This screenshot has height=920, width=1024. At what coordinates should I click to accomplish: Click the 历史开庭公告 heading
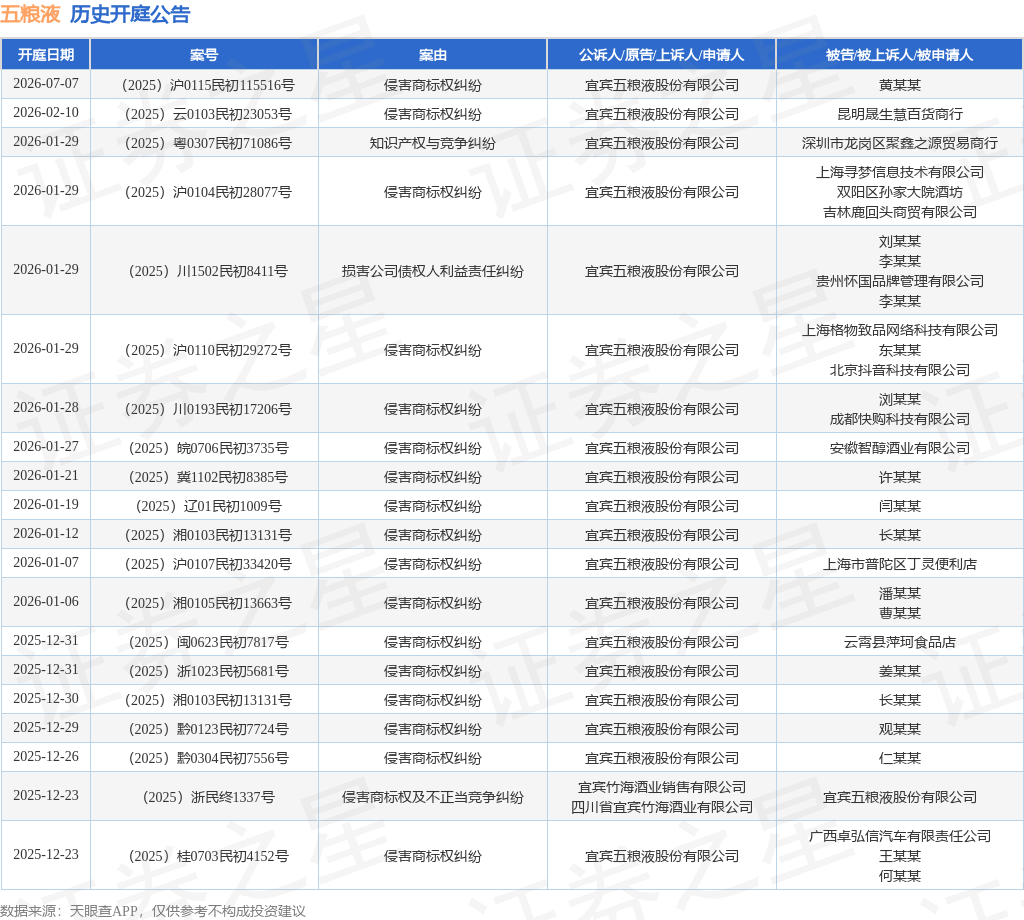pyautogui.click(x=130, y=14)
